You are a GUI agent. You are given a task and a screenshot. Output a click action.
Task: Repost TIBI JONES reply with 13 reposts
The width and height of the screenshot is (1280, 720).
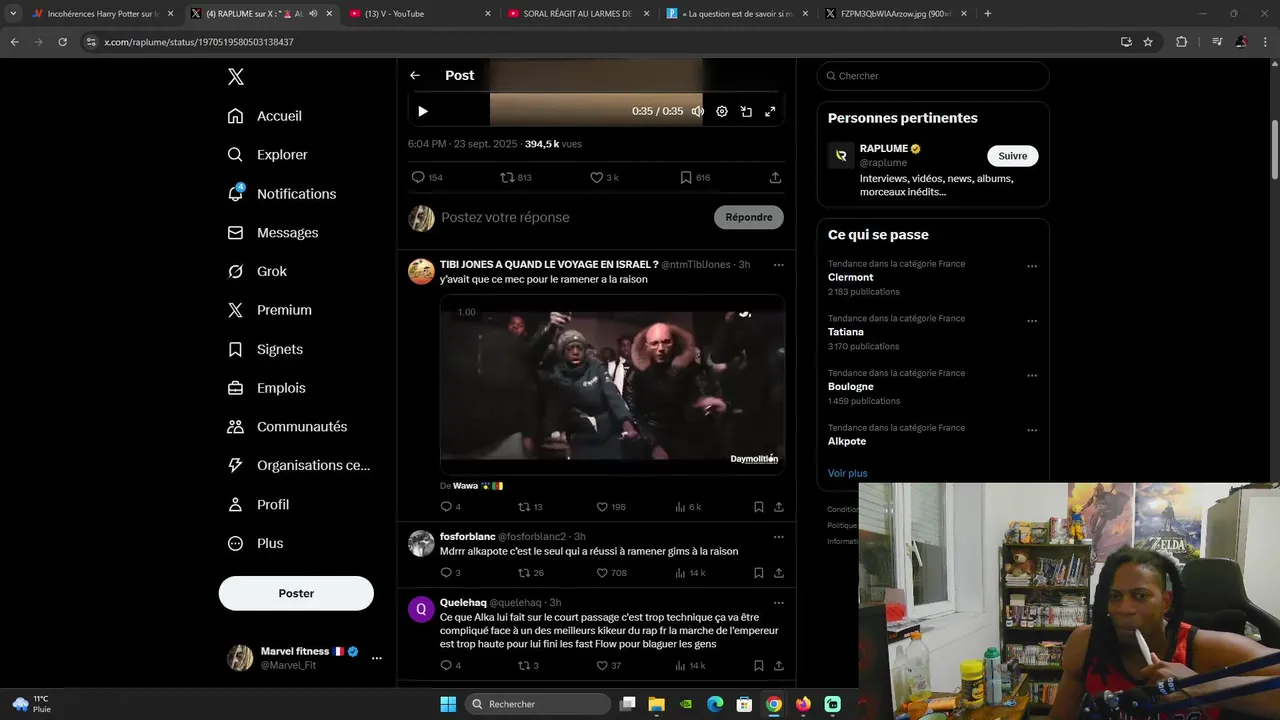coord(530,507)
